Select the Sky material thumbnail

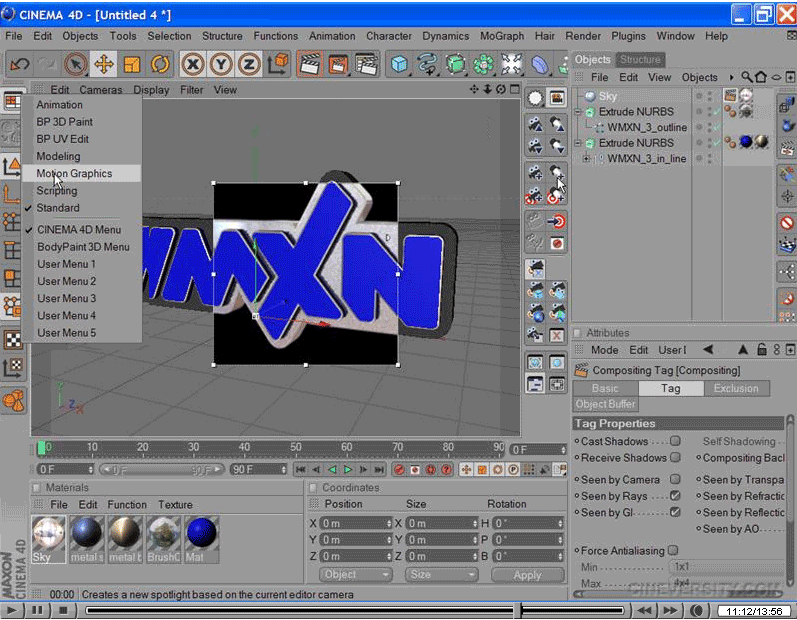[48, 539]
